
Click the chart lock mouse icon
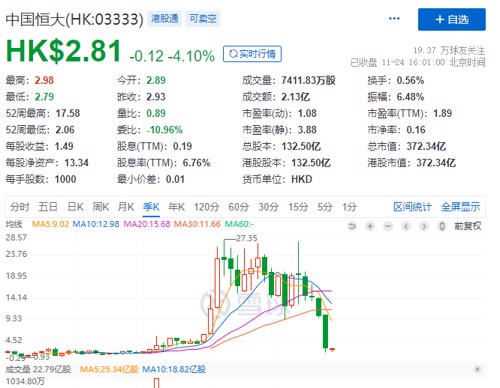click(x=442, y=226)
